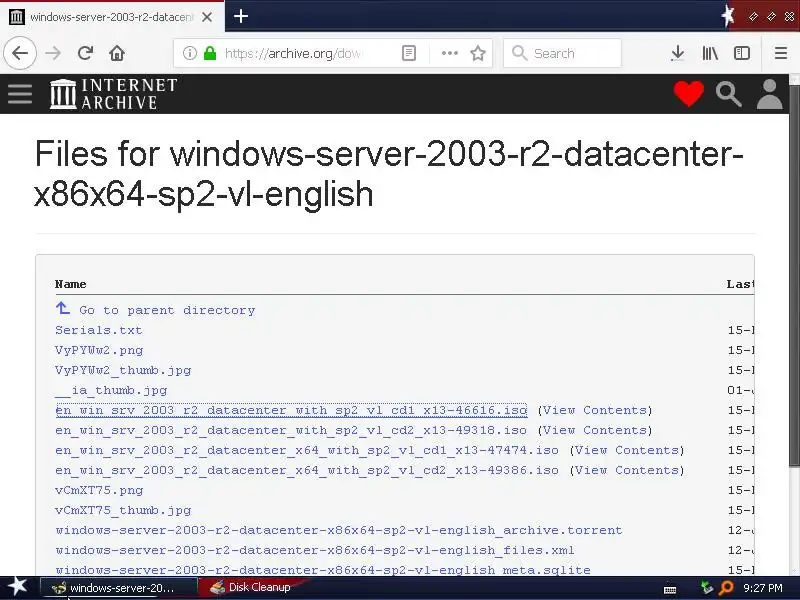The width and height of the screenshot is (800, 600).
Task: Download the x64 cd2_x13-49386.iso file
Action: (x=307, y=470)
